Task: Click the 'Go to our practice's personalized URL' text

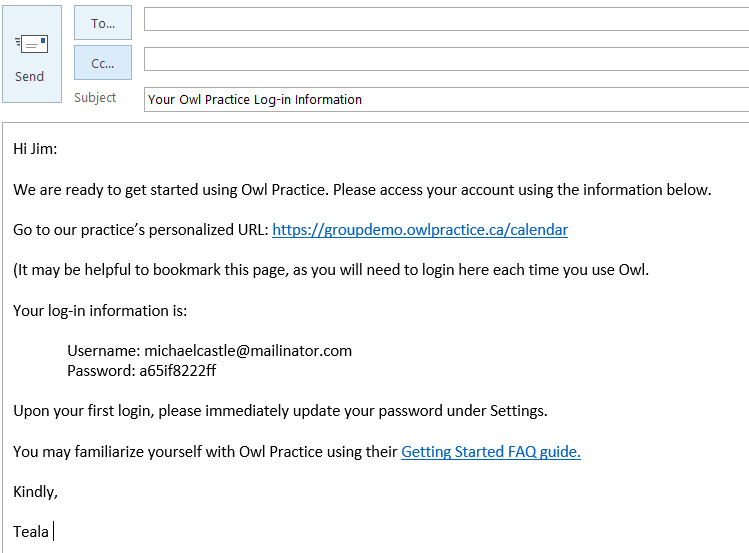Action: pos(140,230)
